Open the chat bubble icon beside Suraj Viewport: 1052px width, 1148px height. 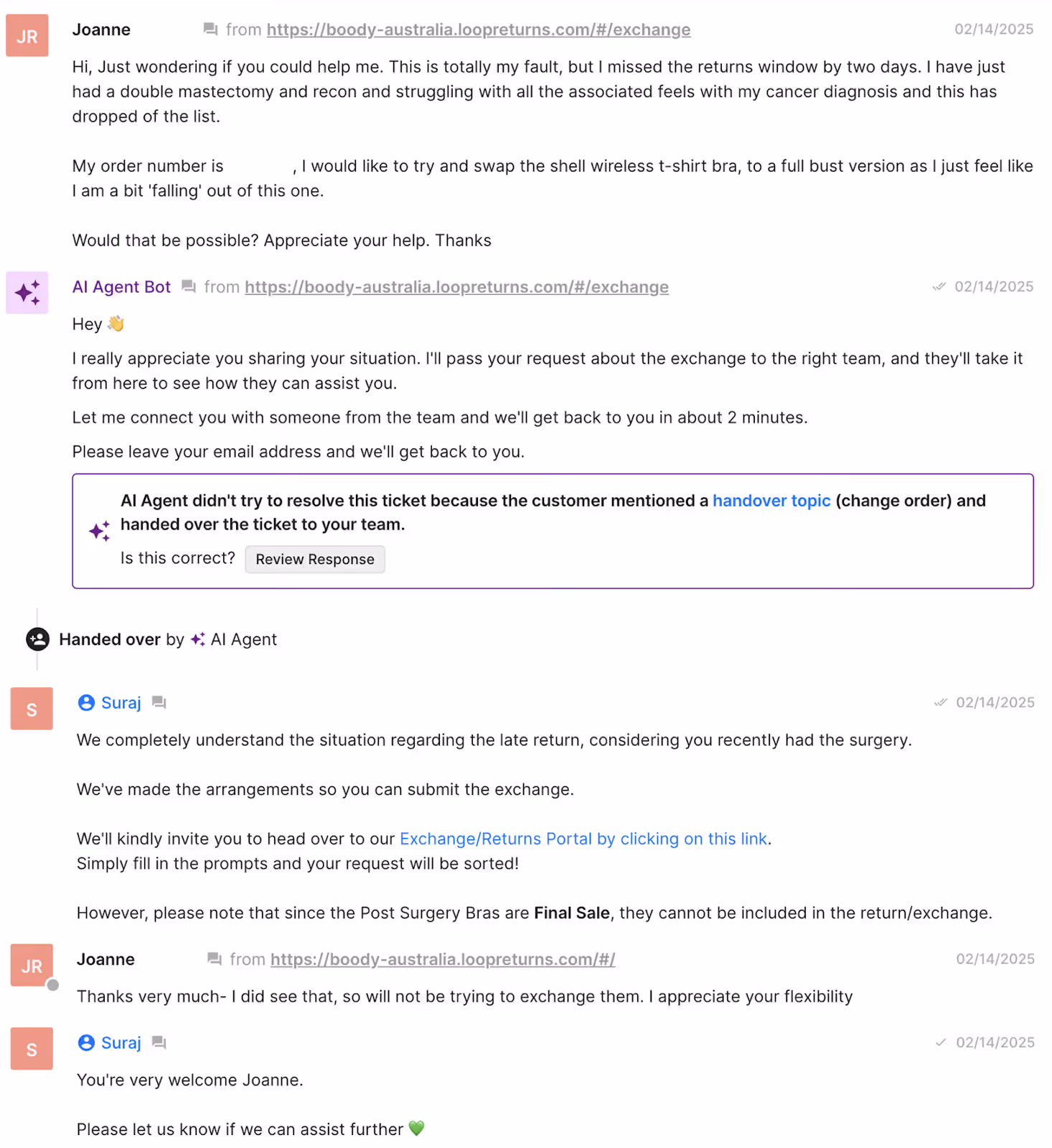(159, 702)
